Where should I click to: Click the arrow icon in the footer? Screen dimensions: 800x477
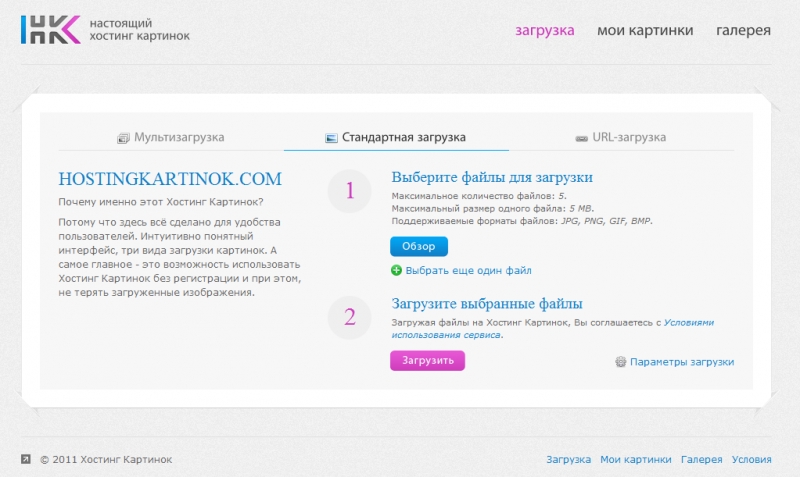(x=26, y=459)
